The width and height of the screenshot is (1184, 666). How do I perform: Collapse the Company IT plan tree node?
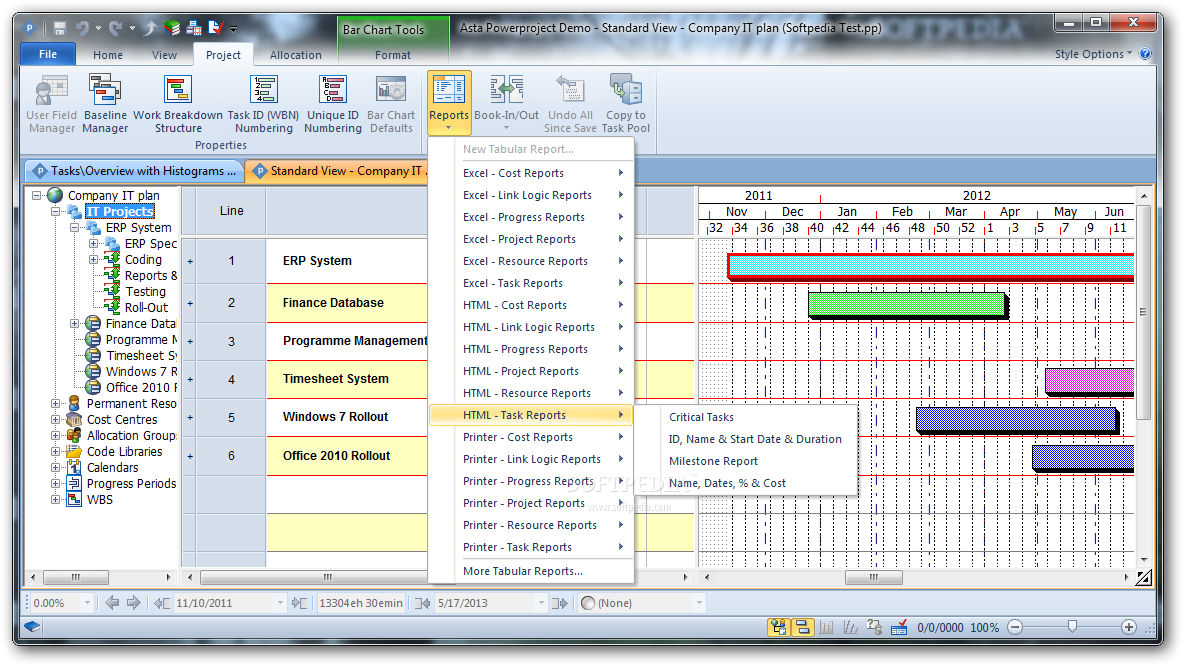[36, 195]
